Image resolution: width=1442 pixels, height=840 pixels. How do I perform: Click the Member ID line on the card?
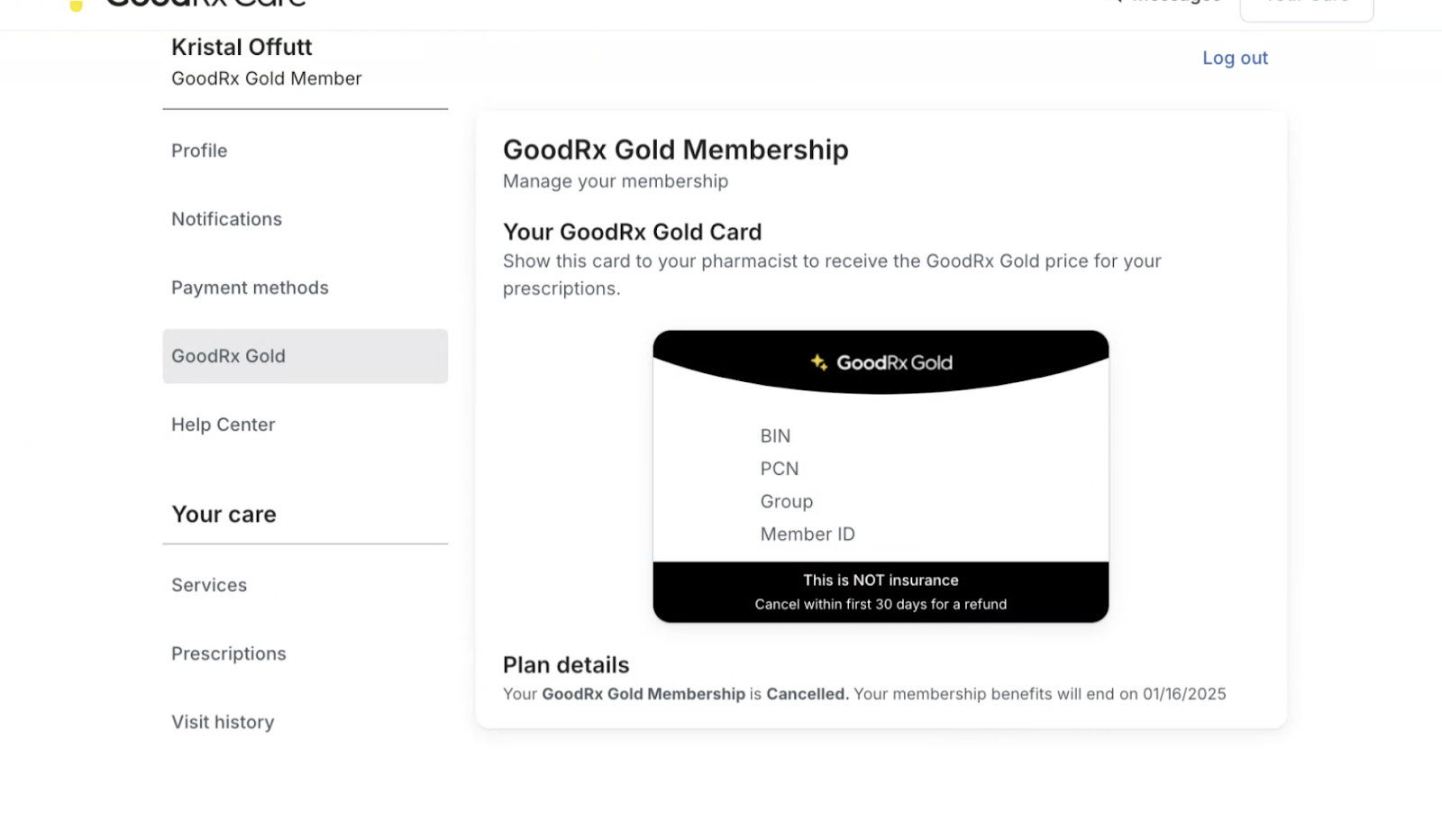tap(808, 534)
